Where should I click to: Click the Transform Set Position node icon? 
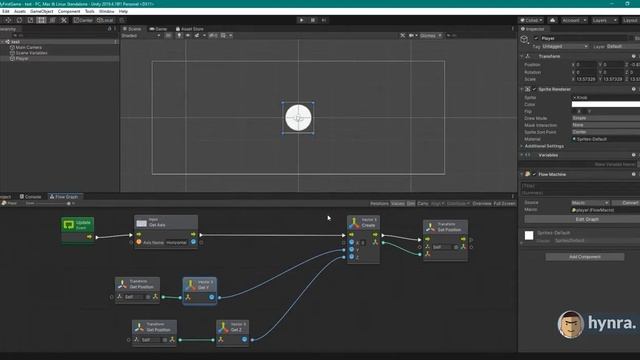coord(430,227)
